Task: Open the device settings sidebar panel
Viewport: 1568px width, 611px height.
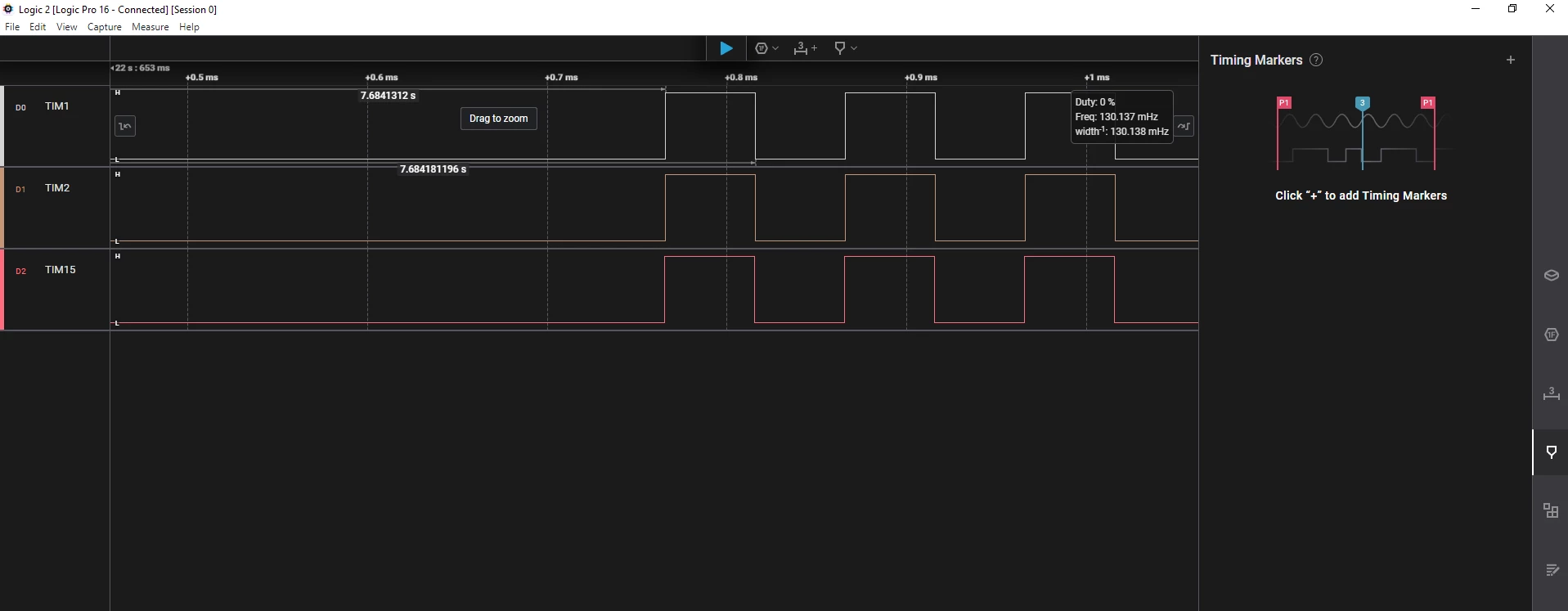Action: click(x=1551, y=276)
